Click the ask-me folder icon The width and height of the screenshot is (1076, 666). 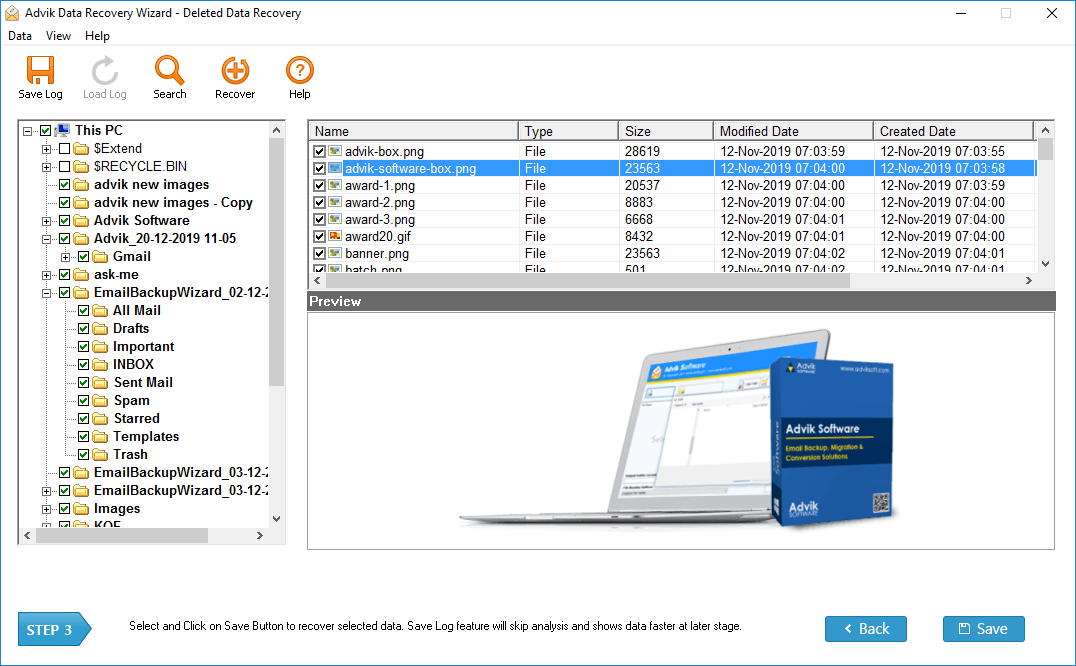point(82,275)
